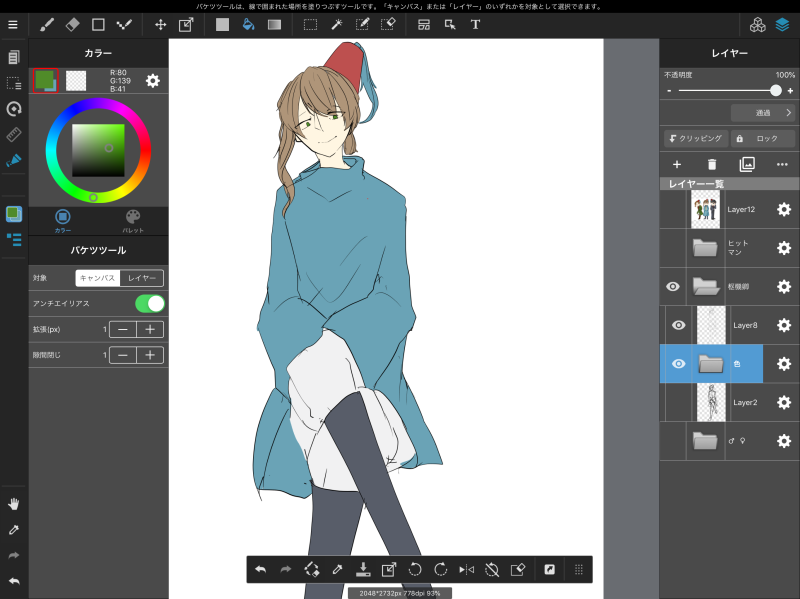
Task: Show ヒットマン folder via visibility box
Action: point(673,248)
